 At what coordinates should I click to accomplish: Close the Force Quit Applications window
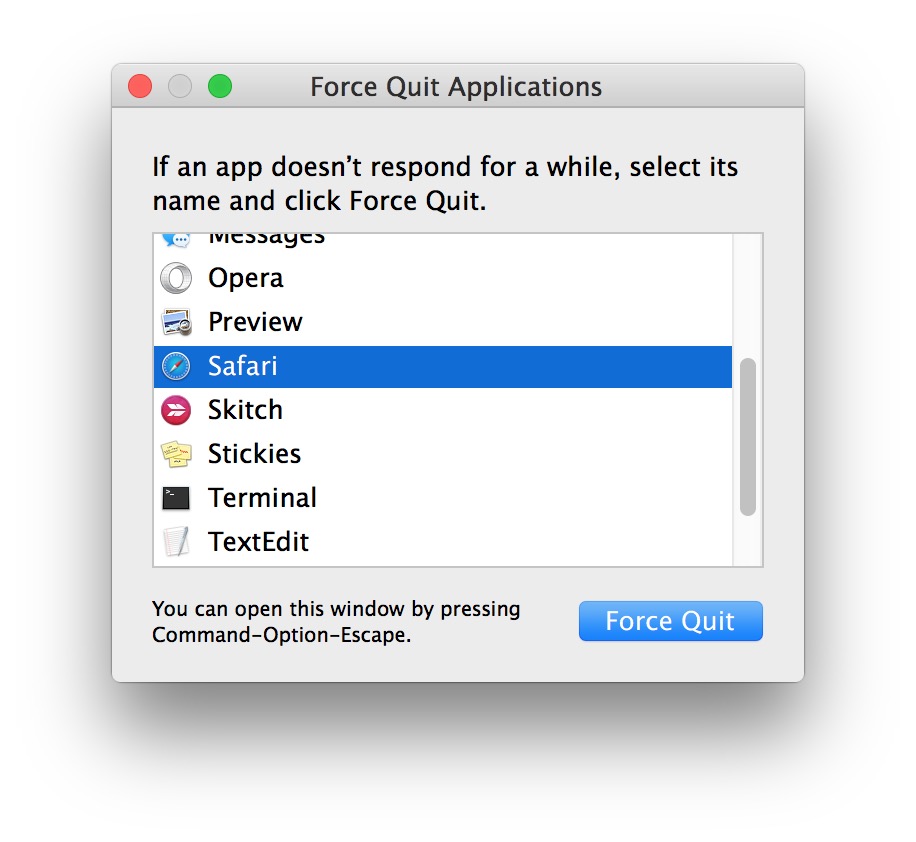click(140, 86)
